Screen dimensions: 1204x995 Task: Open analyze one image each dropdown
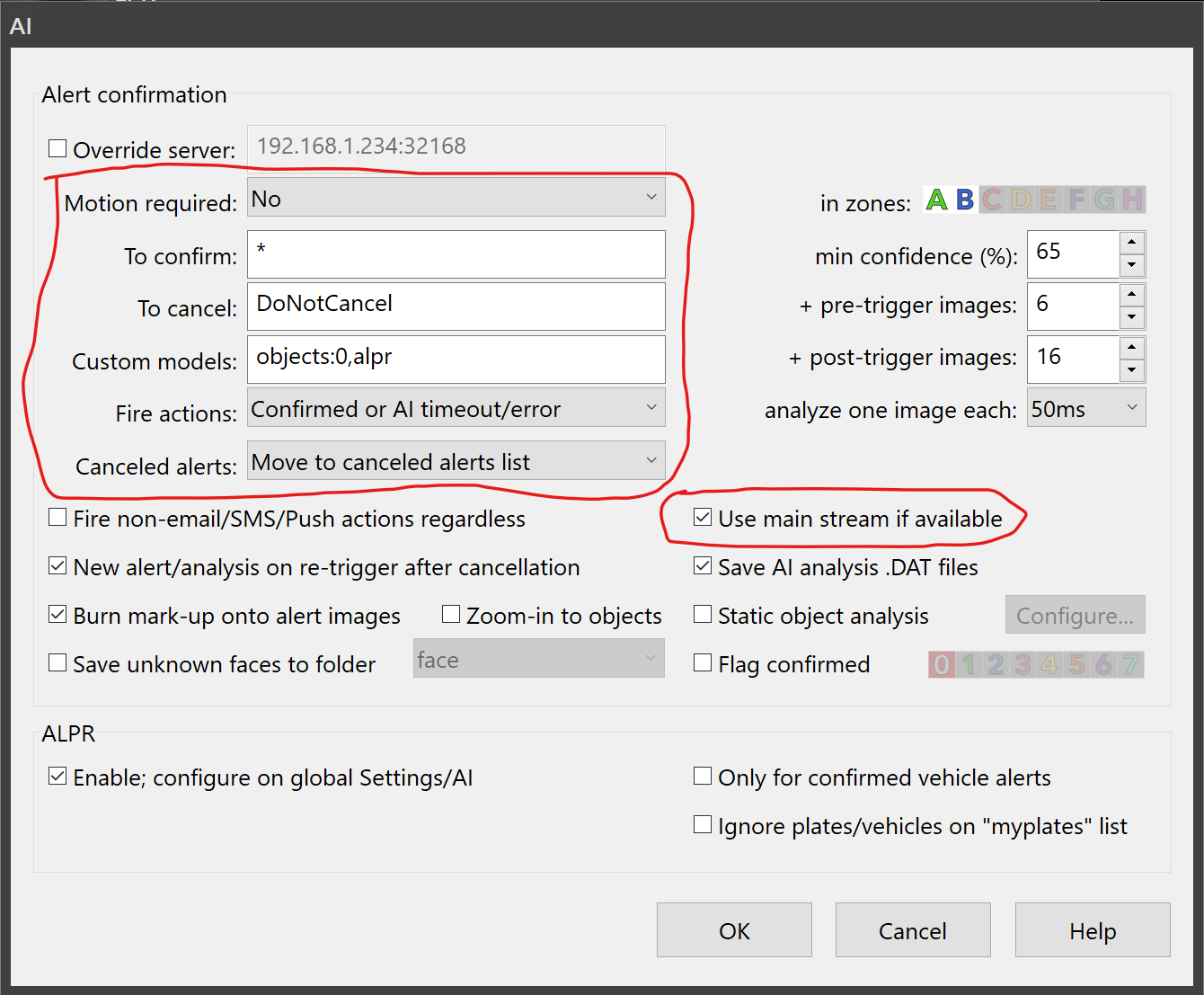[1085, 409]
